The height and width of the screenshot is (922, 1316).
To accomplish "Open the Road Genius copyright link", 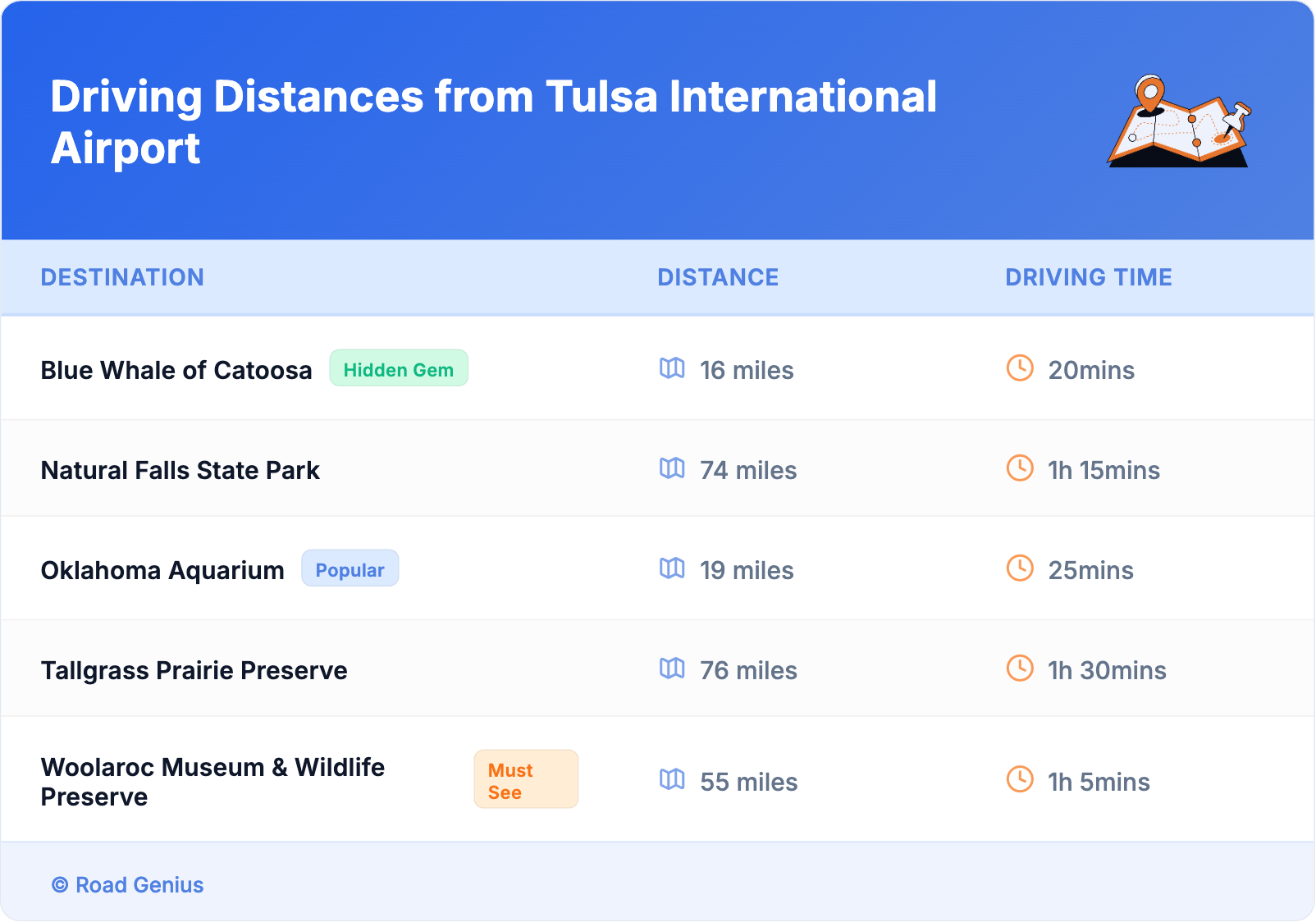I will [128, 885].
